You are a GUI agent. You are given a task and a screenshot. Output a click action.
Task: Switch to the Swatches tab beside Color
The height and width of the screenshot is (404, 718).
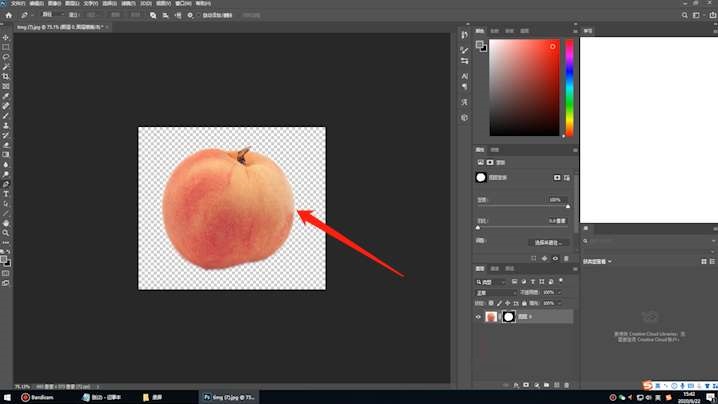tap(495, 31)
